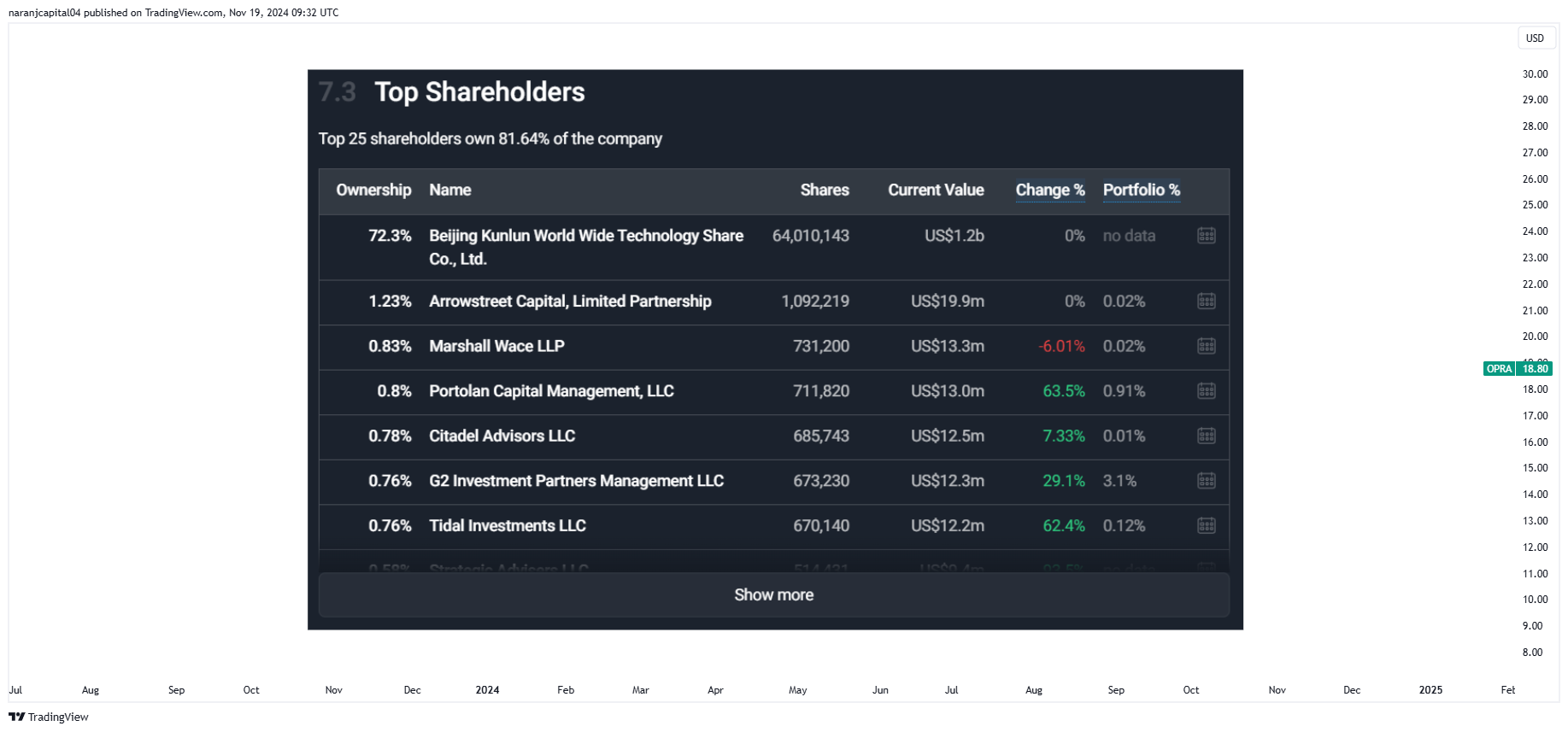This screenshot has width=1568, height=732.
Task: Click current value US$19.9m
Action: 948,302
